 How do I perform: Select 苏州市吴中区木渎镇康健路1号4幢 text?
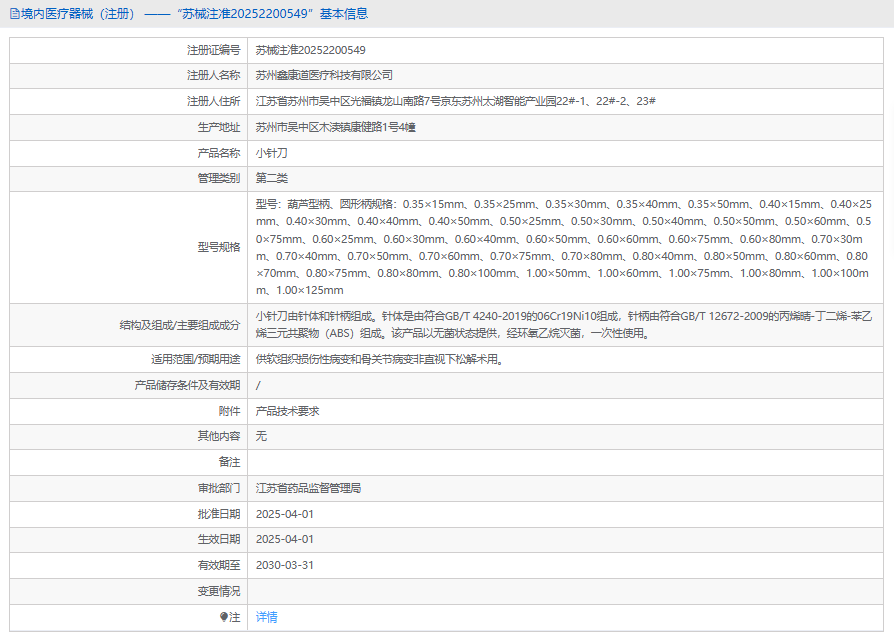[335, 127]
